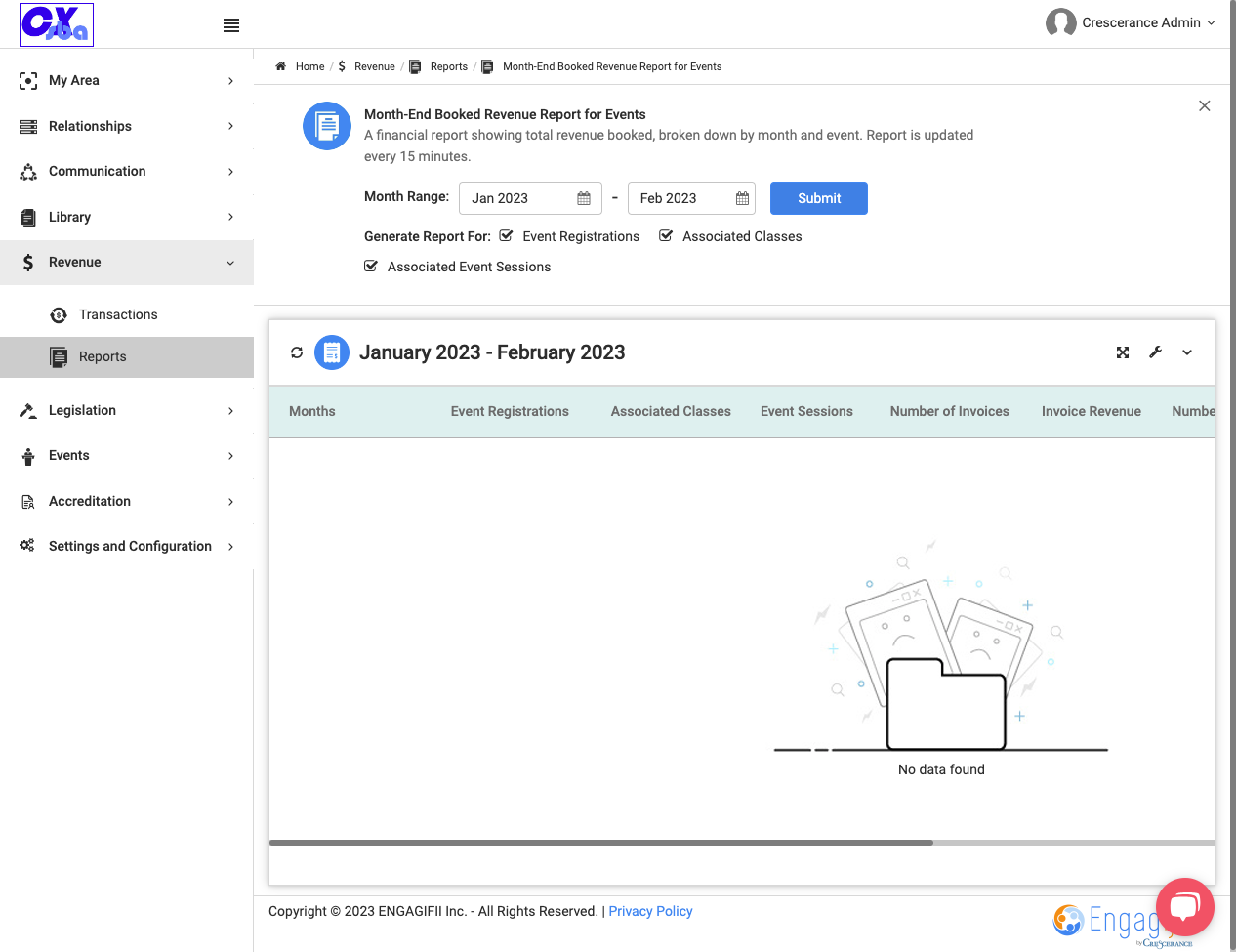Click the horizontal table scrollbar
The width and height of the screenshot is (1236, 952).
(x=601, y=842)
